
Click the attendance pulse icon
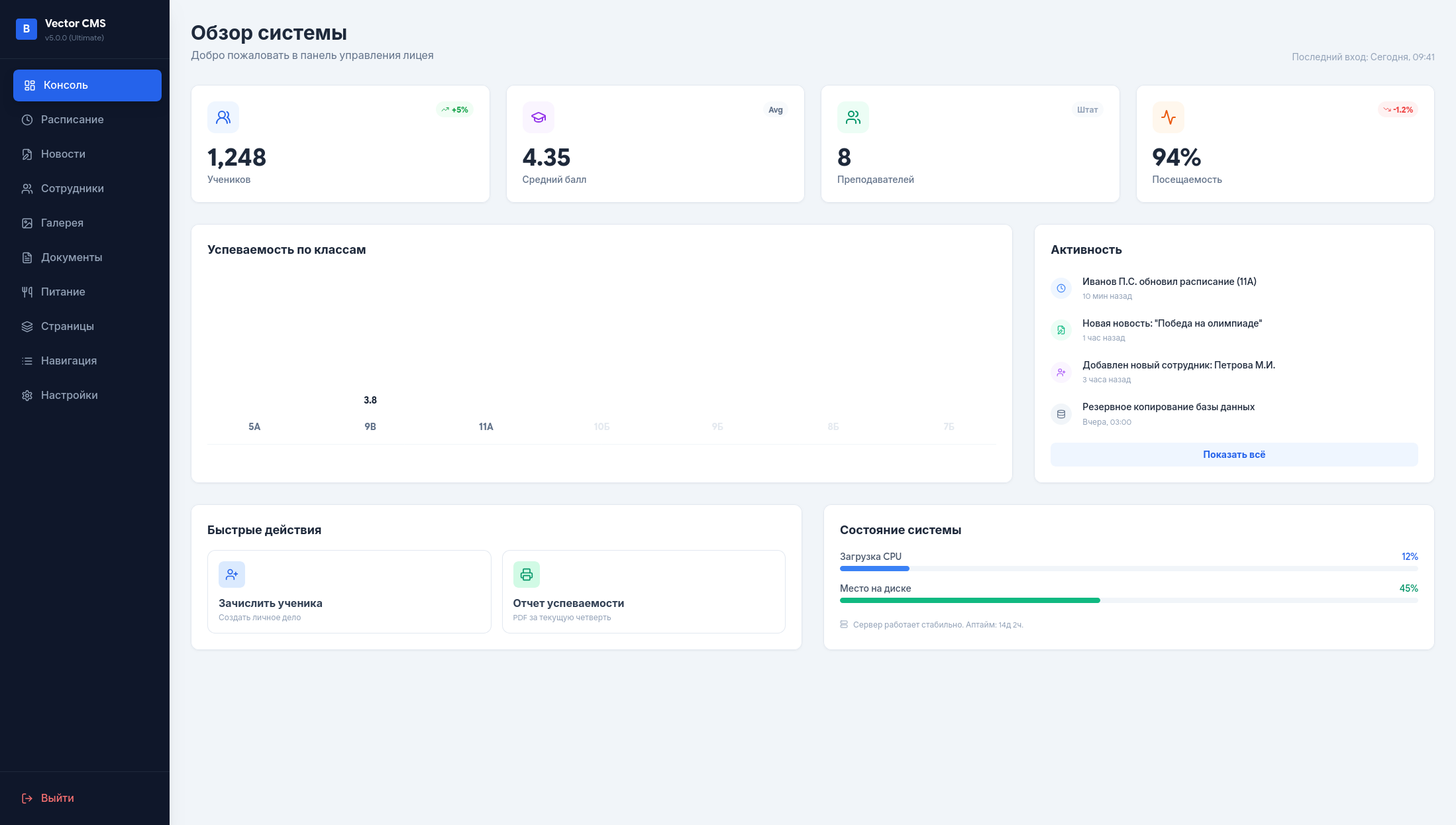click(x=1168, y=117)
